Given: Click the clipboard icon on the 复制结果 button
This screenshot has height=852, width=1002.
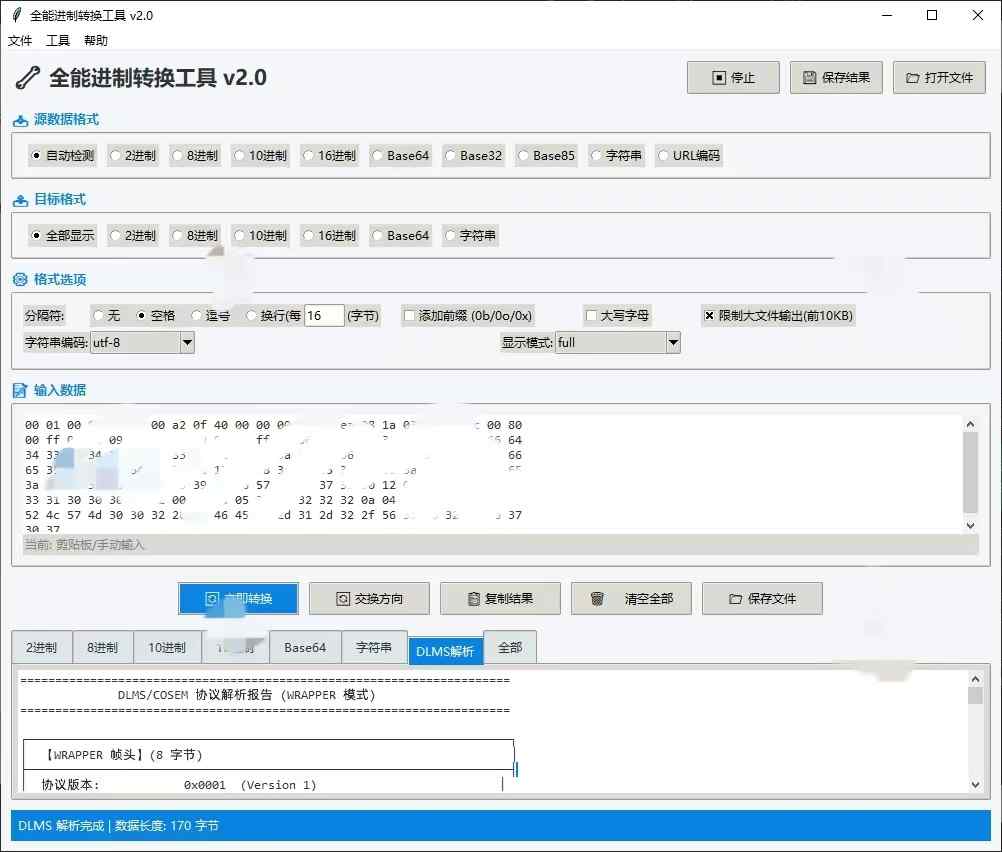Looking at the screenshot, I should tap(474, 599).
